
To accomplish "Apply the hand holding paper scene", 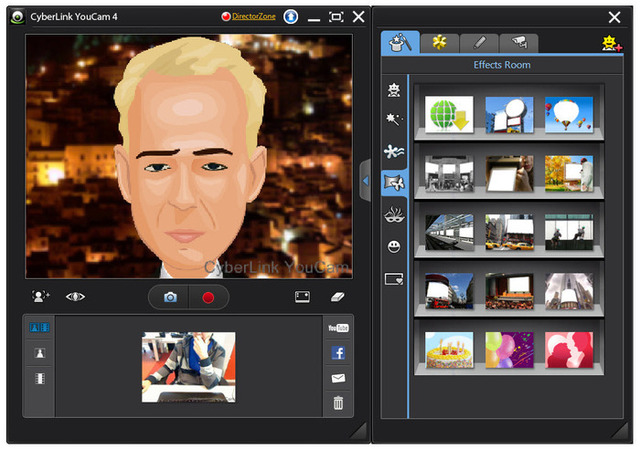I will pyautogui.click(x=509, y=173).
